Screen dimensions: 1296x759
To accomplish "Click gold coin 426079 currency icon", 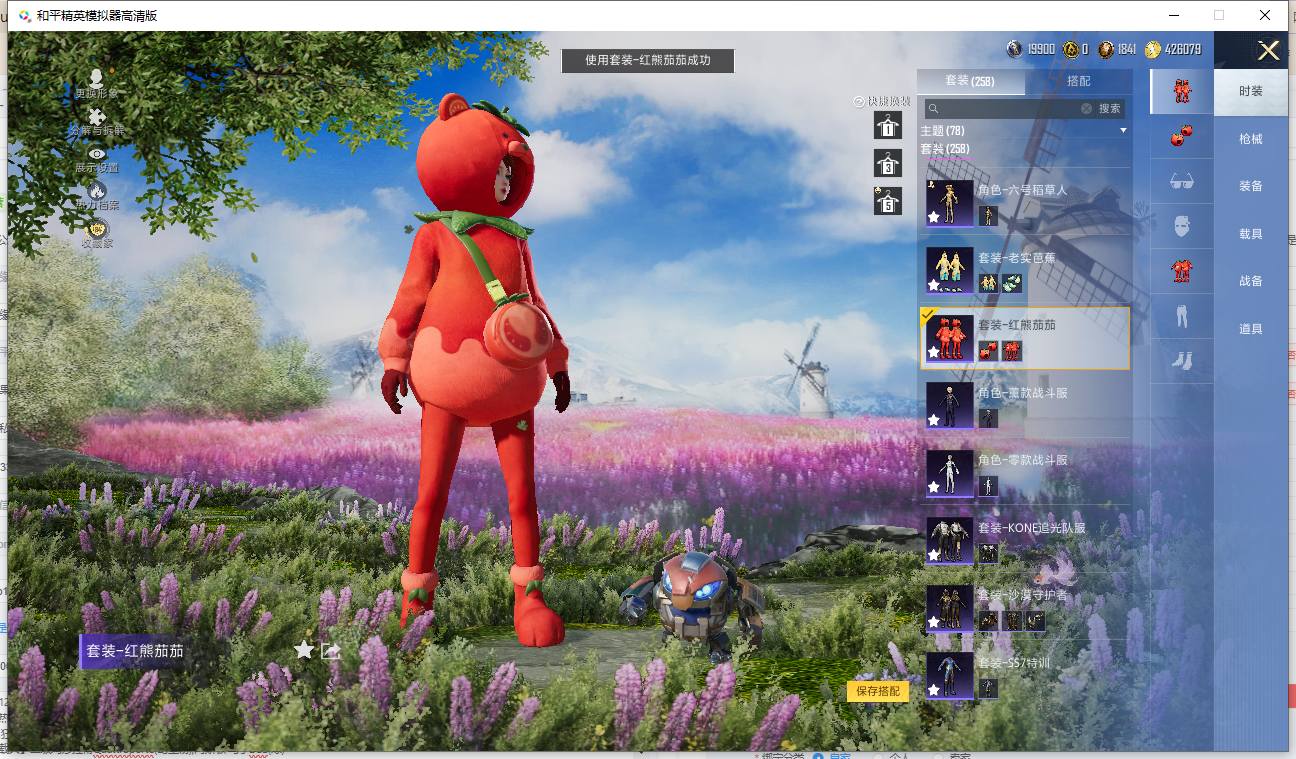I will pos(1153,49).
